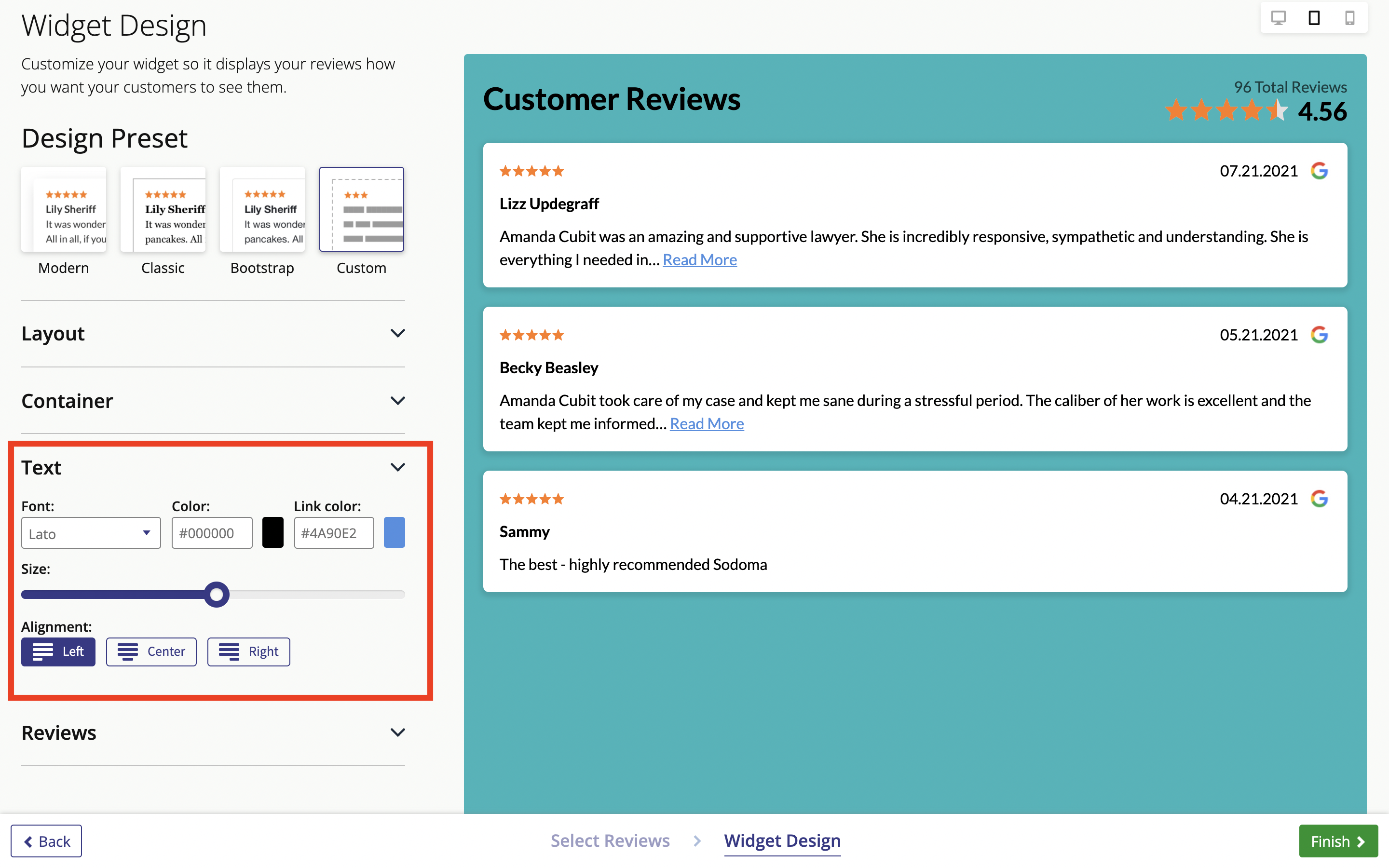This screenshot has height=868, width=1389.
Task: Click the Widget Design step tab
Action: pyautogui.click(x=782, y=841)
